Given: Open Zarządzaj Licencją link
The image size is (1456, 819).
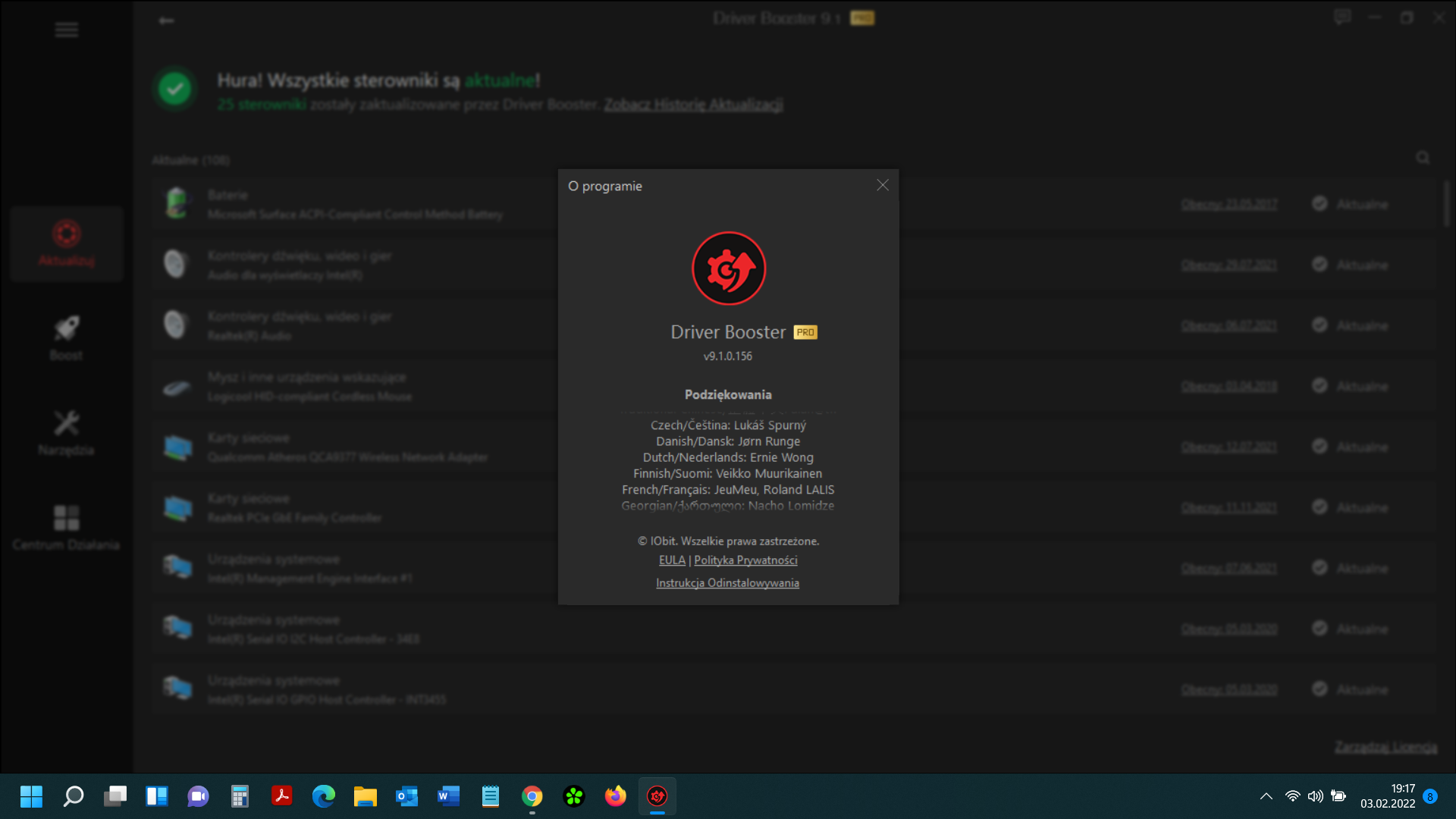Looking at the screenshot, I should (1385, 747).
